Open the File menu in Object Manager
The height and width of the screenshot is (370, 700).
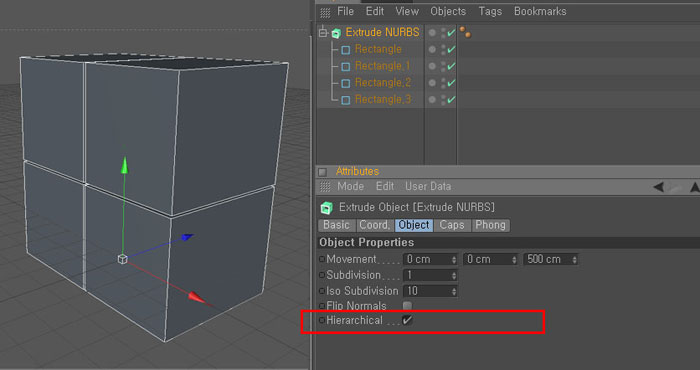[x=345, y=11]
